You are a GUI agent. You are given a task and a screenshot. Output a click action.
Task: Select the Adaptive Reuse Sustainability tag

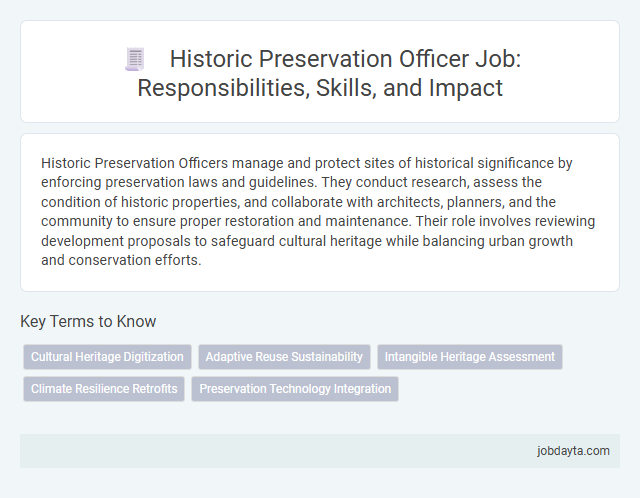point(284,357)
